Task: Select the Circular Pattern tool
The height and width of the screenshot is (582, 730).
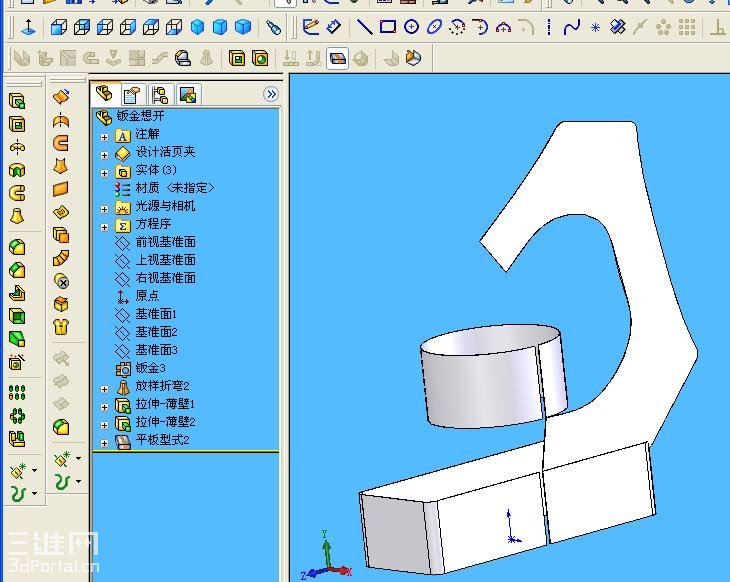Action: click(17, 415)
